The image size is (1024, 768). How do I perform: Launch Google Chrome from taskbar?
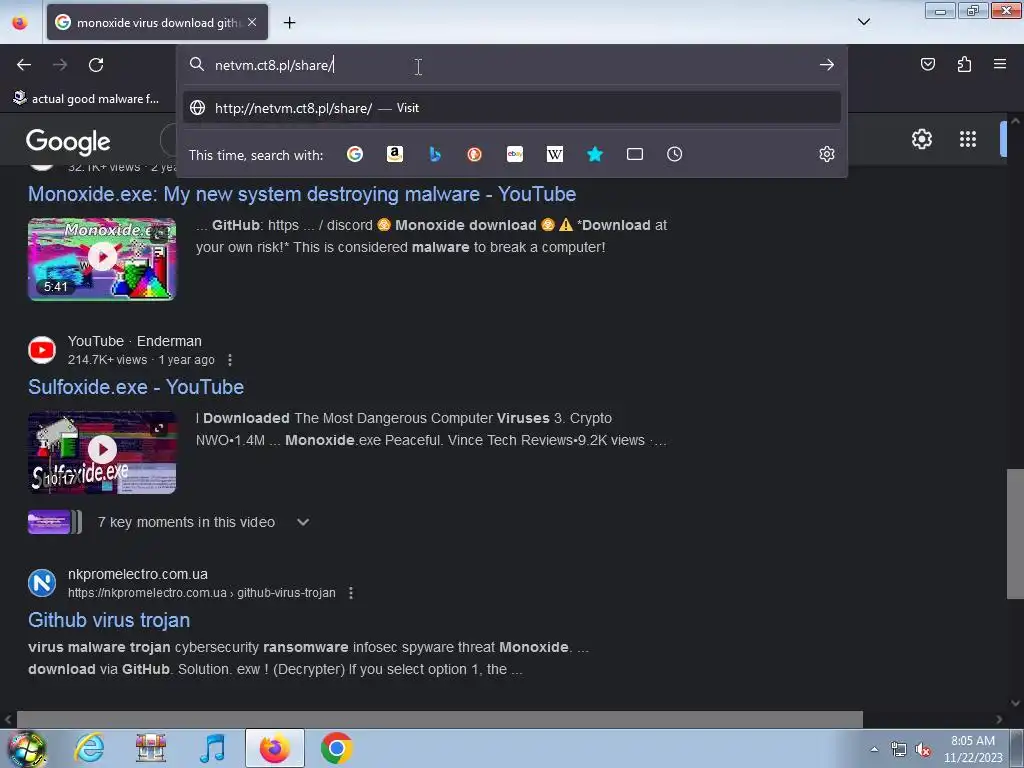click(336, 748)
